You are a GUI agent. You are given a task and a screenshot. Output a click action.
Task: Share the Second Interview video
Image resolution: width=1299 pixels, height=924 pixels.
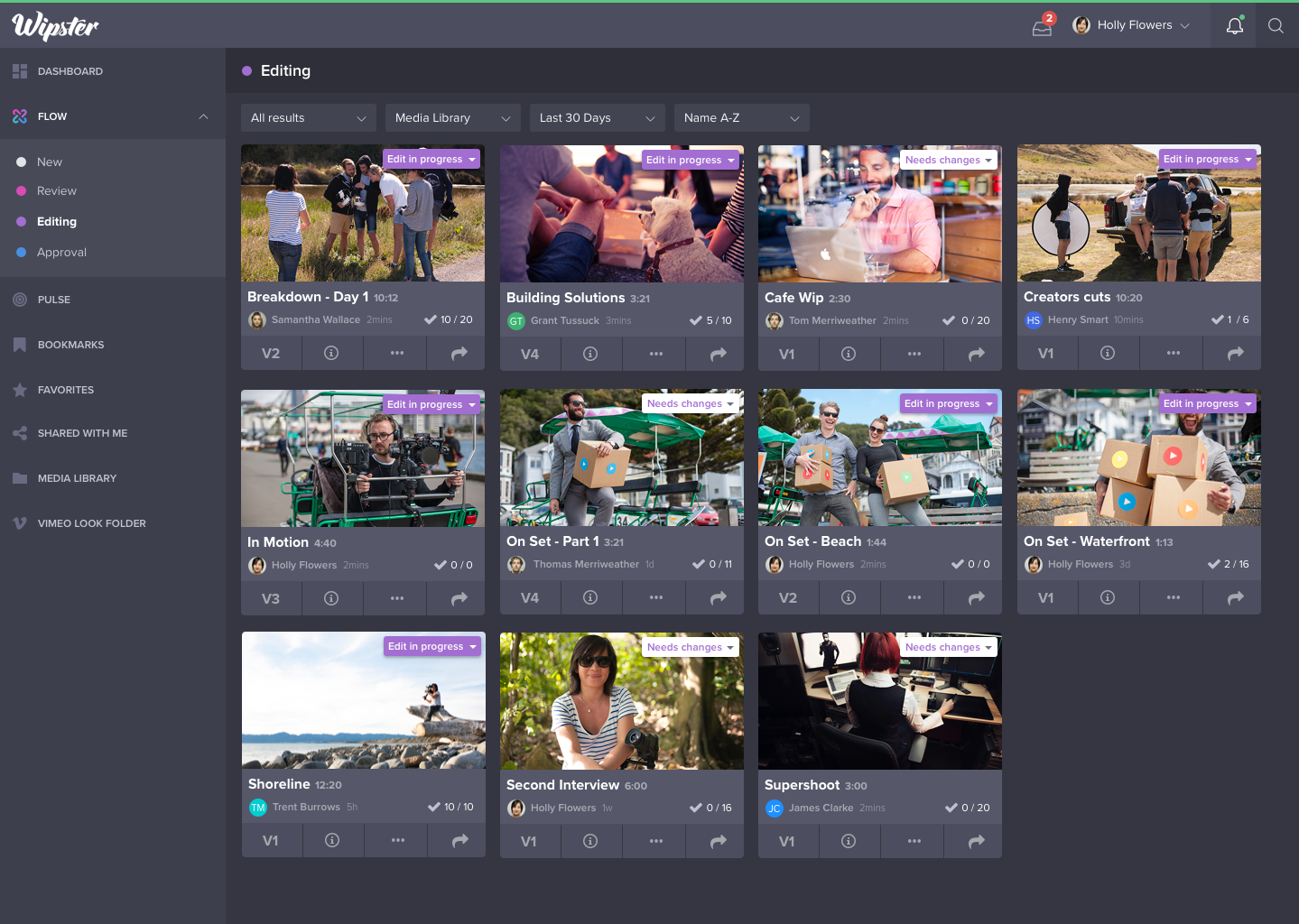tap(718, 841)
